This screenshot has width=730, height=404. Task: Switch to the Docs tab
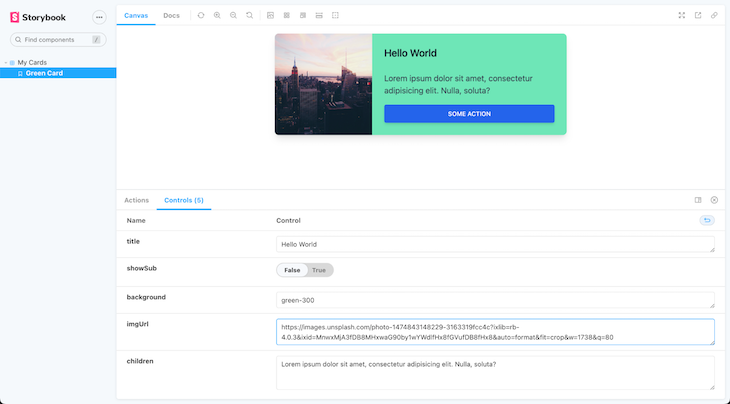[x=172, y=16]
